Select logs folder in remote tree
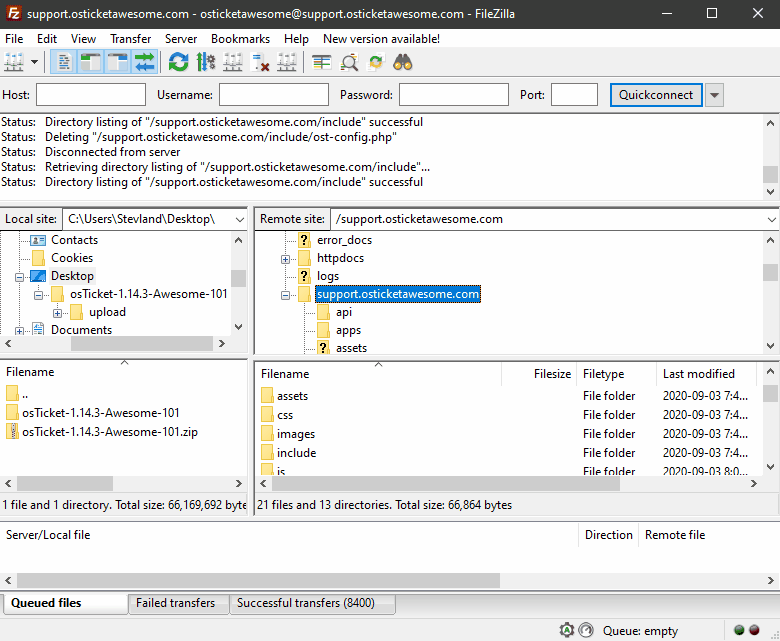Image resolution: width=780 pixels, height=641 pixels. tap(328, 275)
